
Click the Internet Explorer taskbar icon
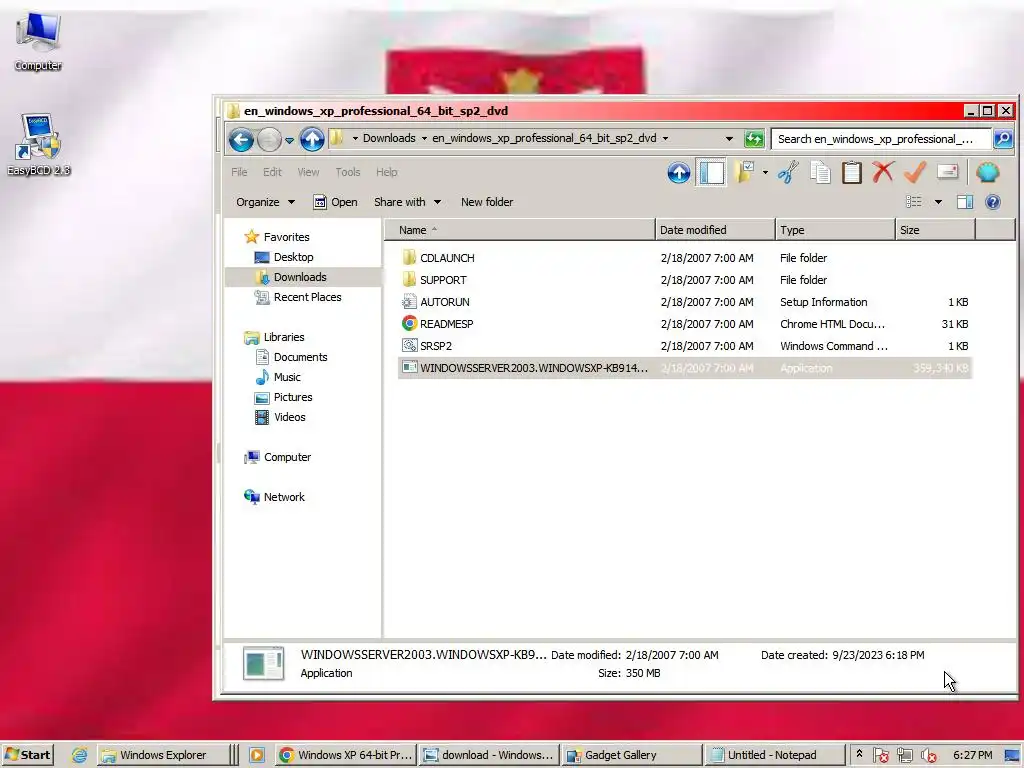point(79,755)
